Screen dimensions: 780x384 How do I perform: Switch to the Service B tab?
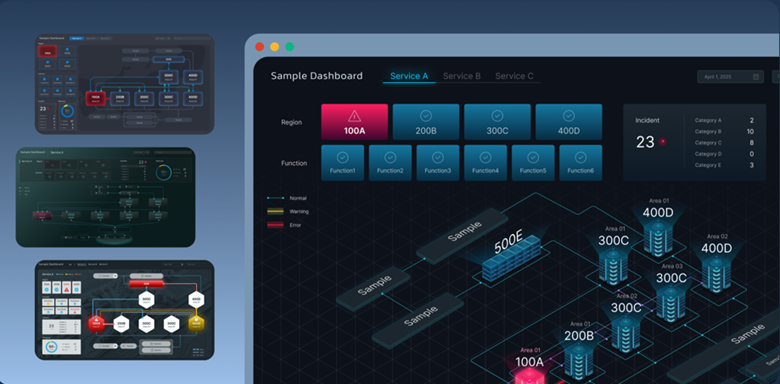[x=462, y=76]
